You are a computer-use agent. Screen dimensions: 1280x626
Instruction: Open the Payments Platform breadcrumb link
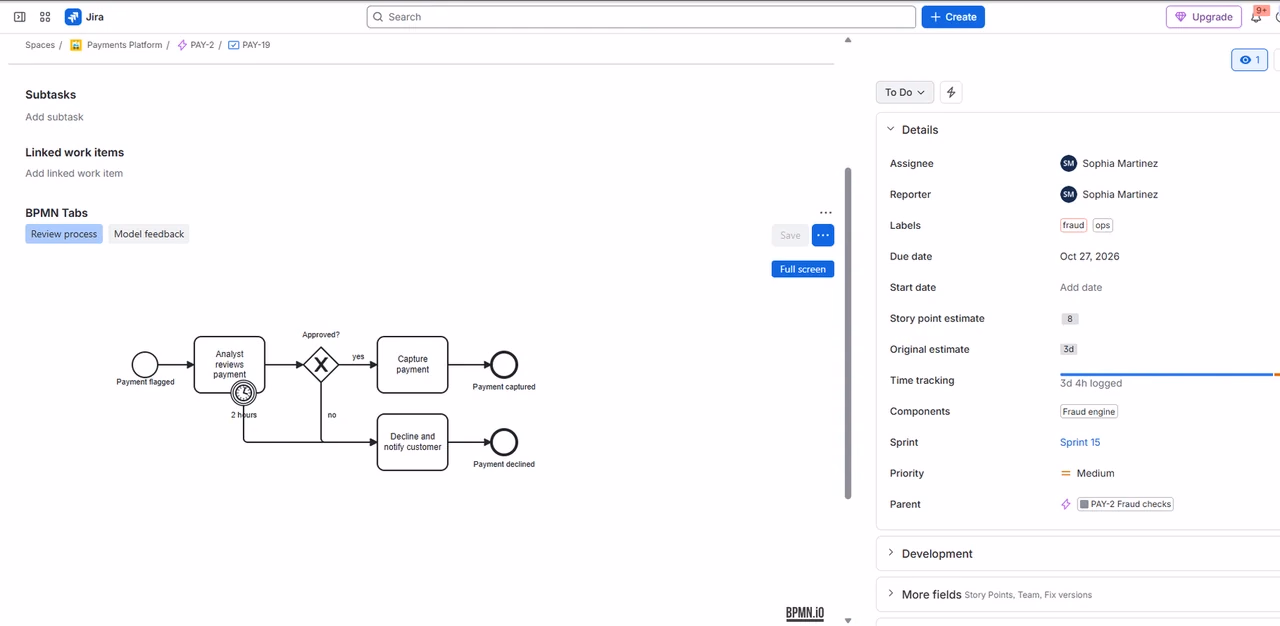[124, 45]
